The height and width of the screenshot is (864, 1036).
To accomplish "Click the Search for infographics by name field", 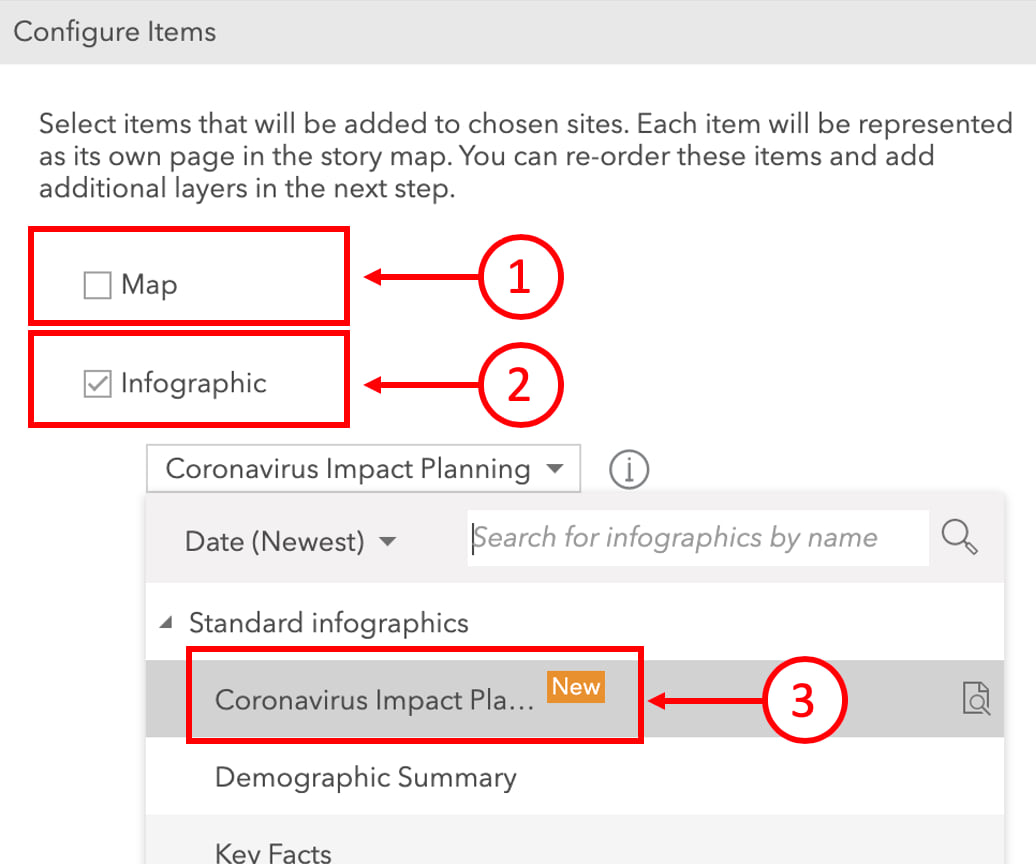I will [x=697, y=538].
